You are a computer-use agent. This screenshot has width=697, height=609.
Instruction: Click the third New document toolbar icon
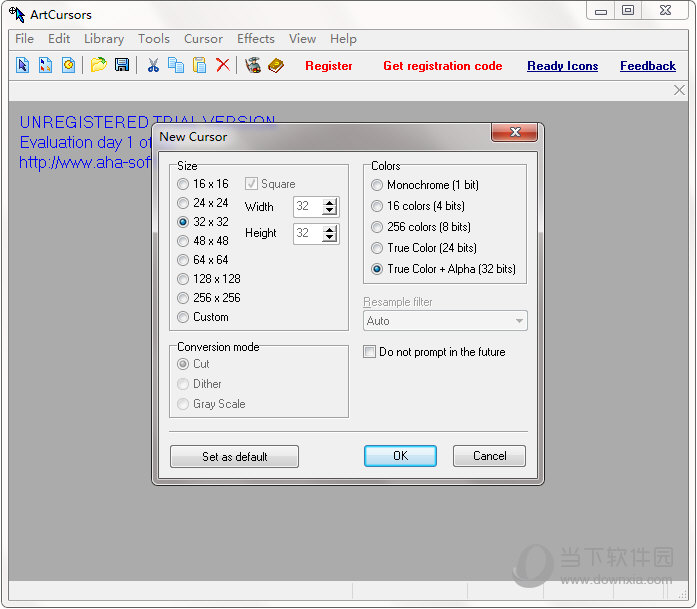68,65
